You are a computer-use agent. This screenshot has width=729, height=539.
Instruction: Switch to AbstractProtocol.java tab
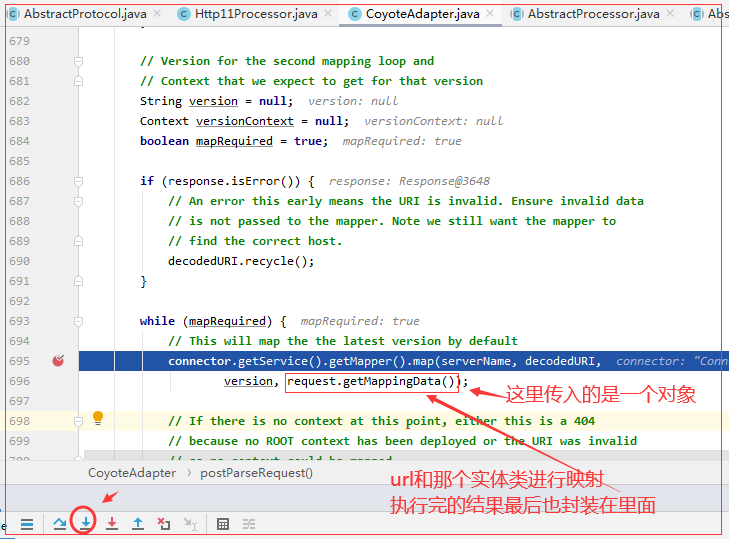[x=85, y=14]
